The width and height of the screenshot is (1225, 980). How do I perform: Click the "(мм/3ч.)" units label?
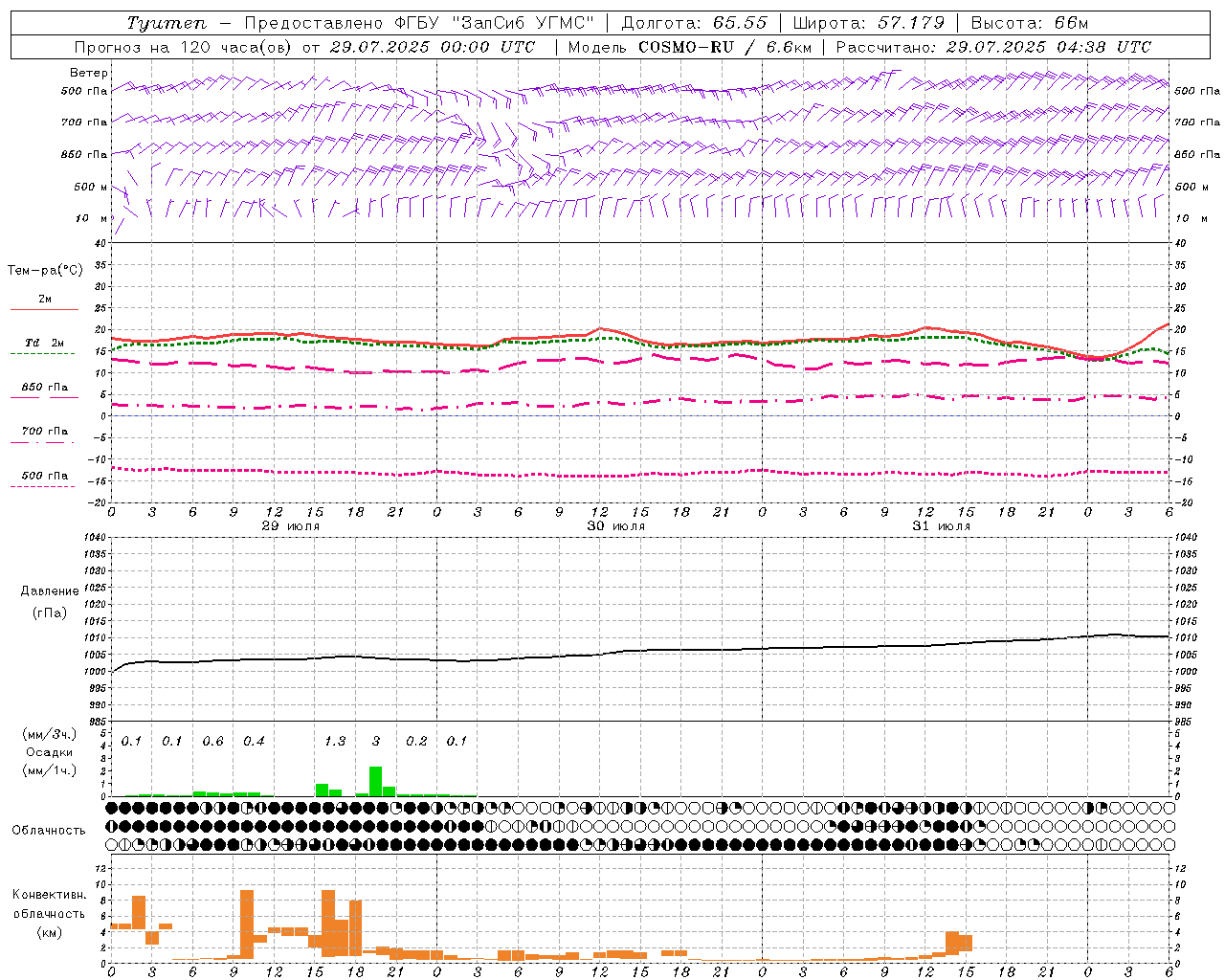(49, 734)
